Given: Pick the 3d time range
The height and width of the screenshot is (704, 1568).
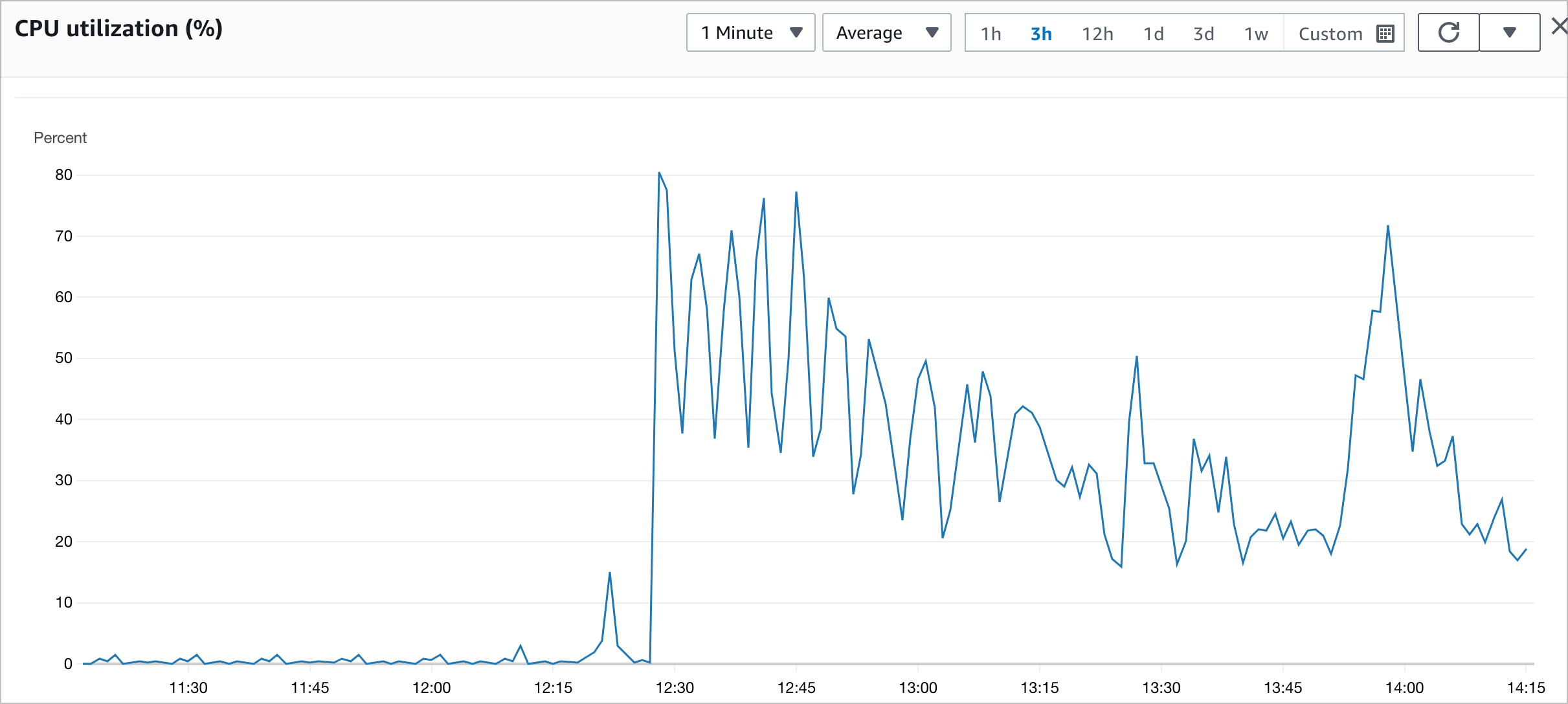Looking at the screenshot, I should click(x=1204, y=34).
